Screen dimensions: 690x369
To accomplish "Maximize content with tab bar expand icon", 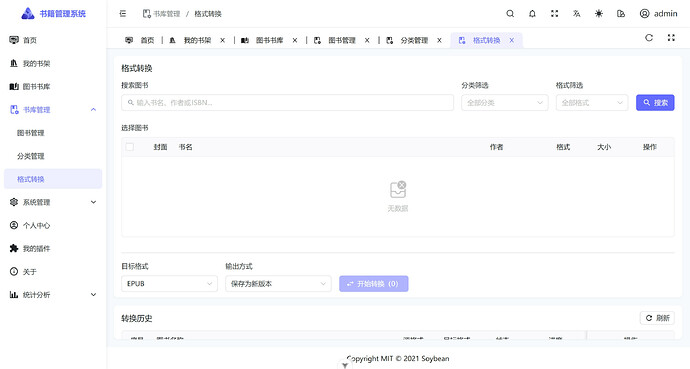I will 671,38.
